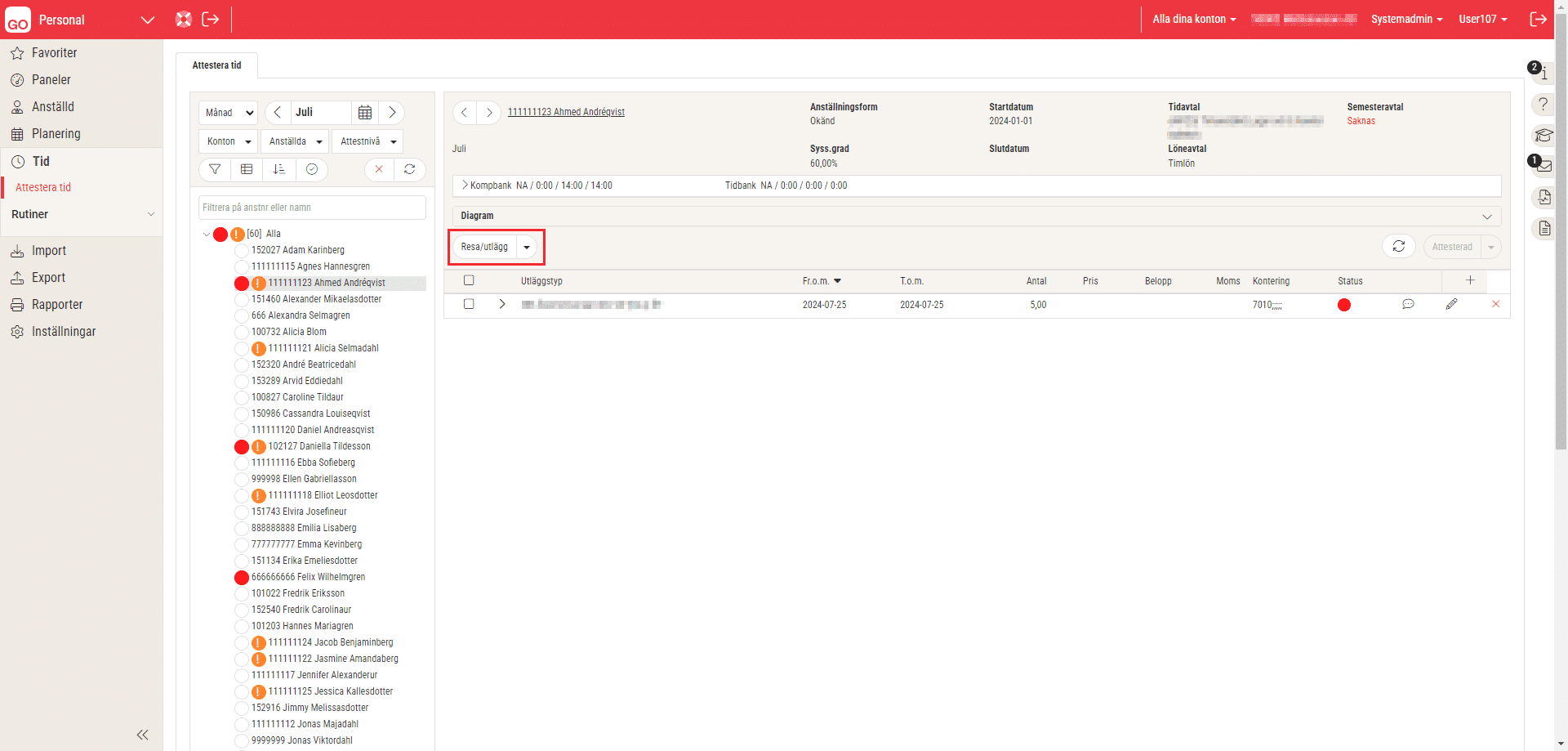
Task: Select radio circle for Alicia Blom
Action: (242, 333)
